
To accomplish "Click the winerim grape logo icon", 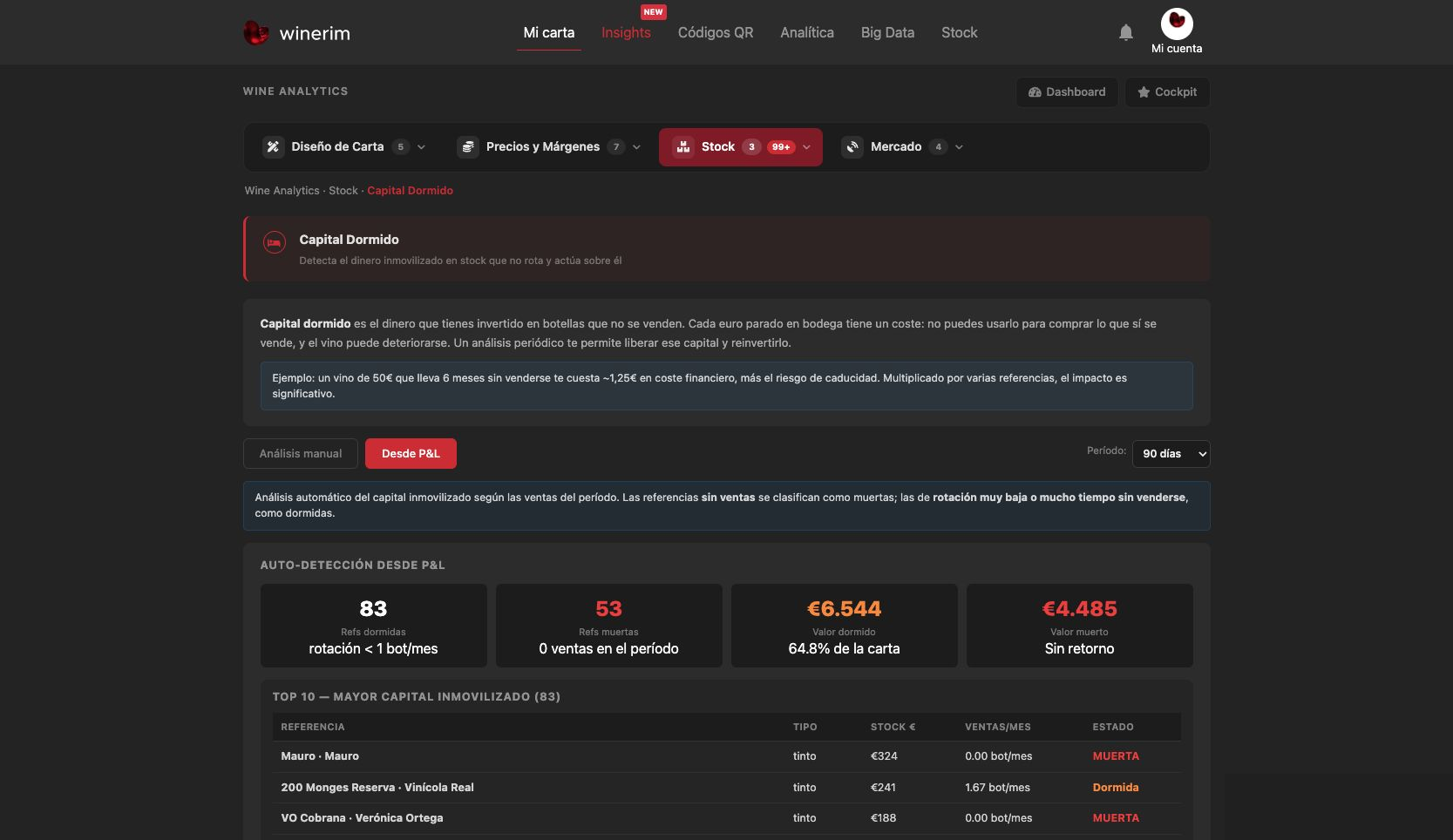I will [255, 33].
